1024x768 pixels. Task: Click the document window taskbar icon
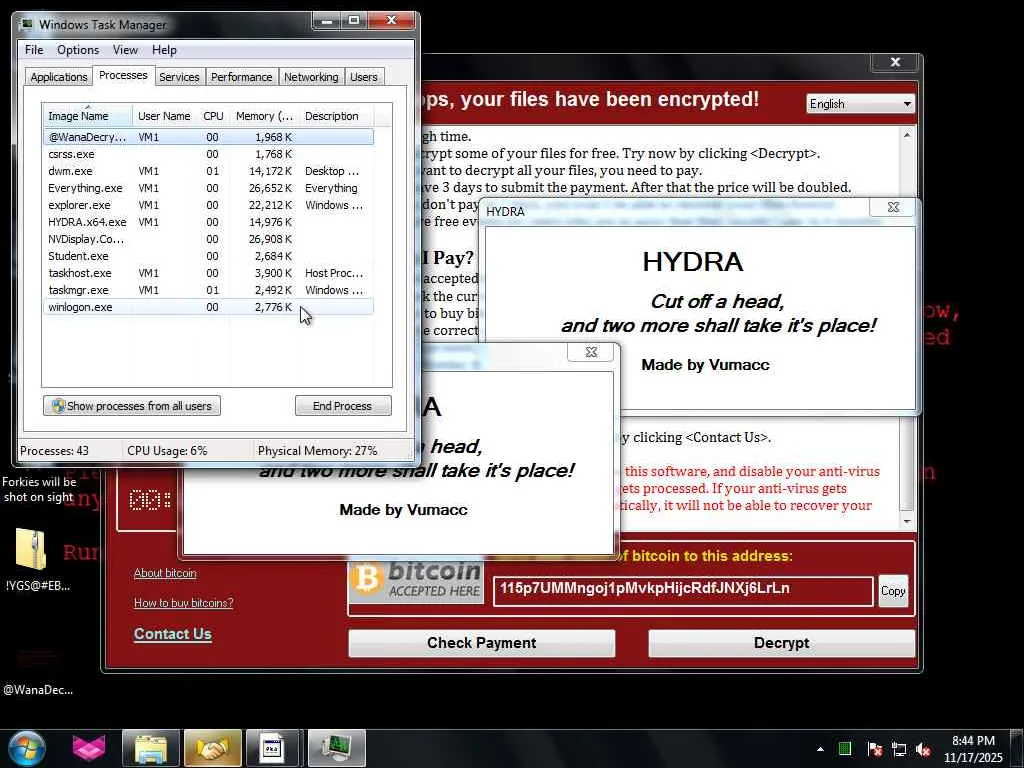pos(272,748)
